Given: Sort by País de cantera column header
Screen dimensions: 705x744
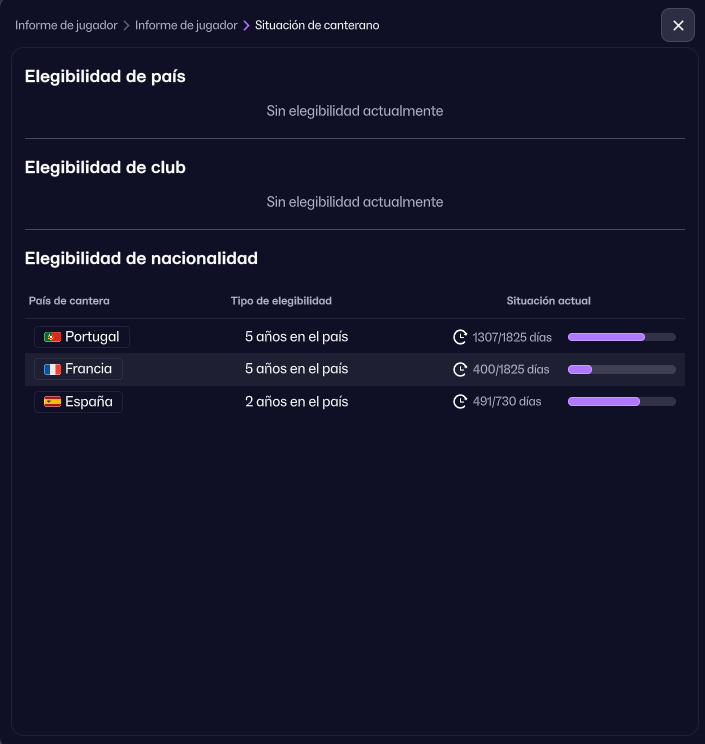Looking at the screenshot, I should click(69, 301).
